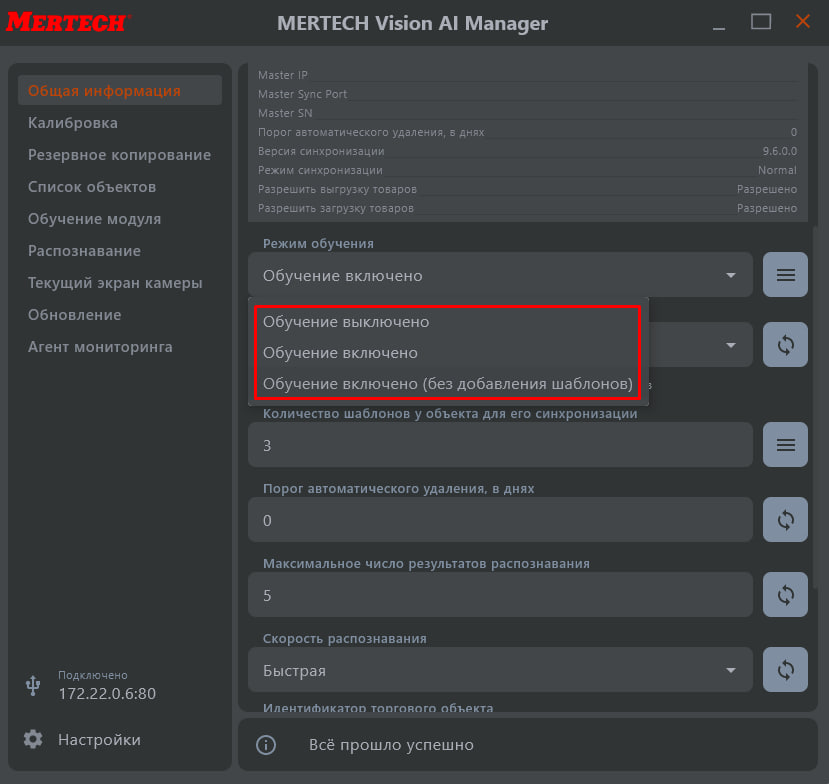Expand the 'Скорость распознавания' dropdown
The image size is (829, 784).
tap(731, 670)
